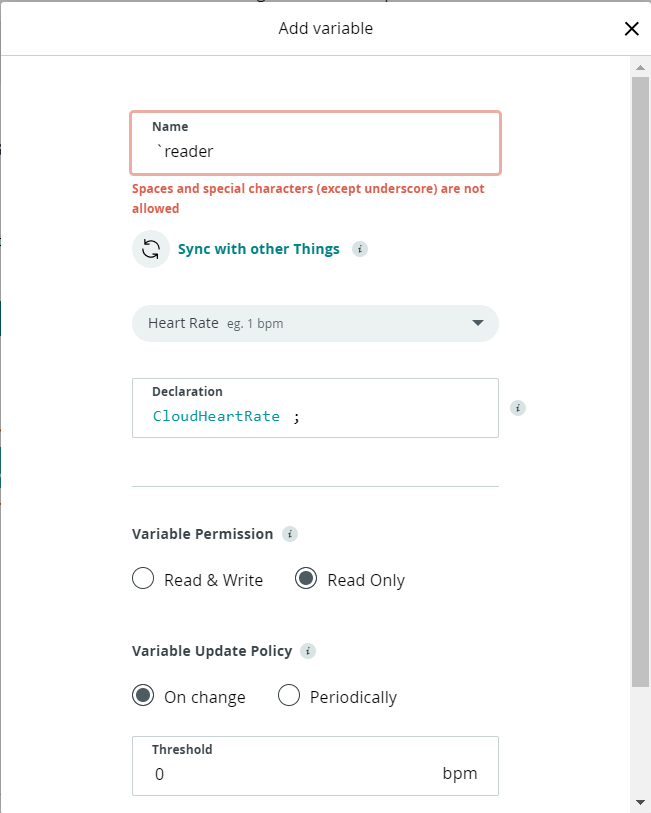Click the scrollbar up arrow

[640, 67]
